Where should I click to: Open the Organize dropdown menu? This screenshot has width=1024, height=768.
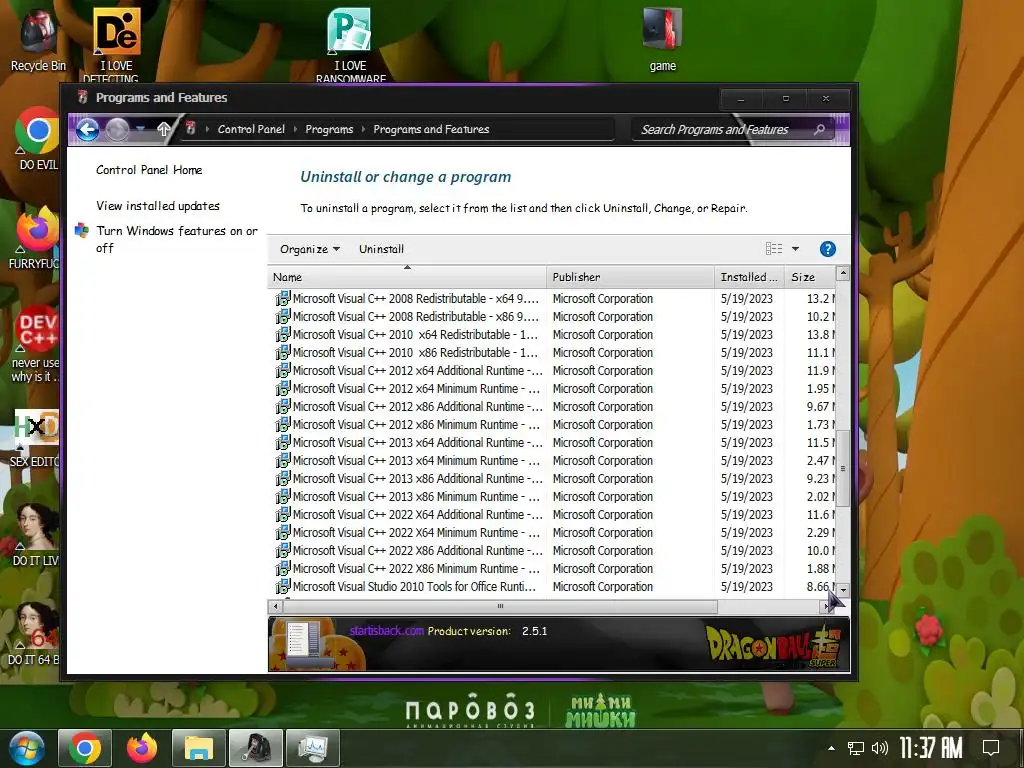click(x=310, y=249)
